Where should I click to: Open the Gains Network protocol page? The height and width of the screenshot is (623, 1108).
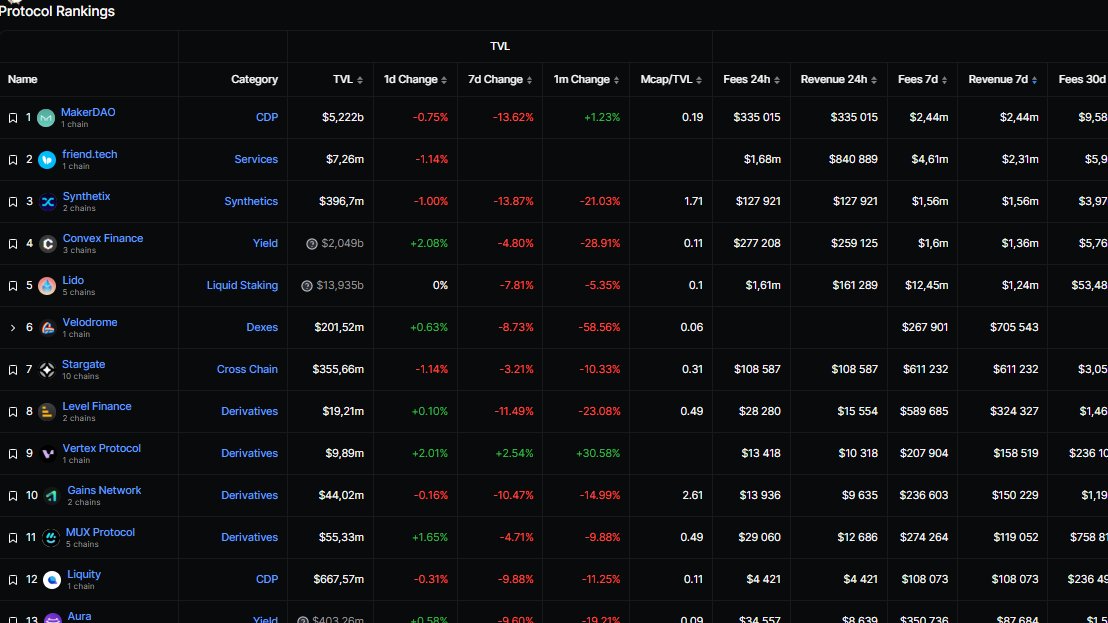(104, 490)
